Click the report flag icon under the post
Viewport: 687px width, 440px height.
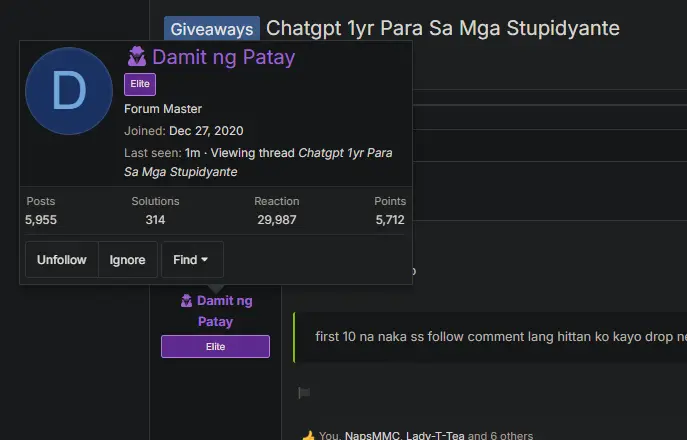304,393
